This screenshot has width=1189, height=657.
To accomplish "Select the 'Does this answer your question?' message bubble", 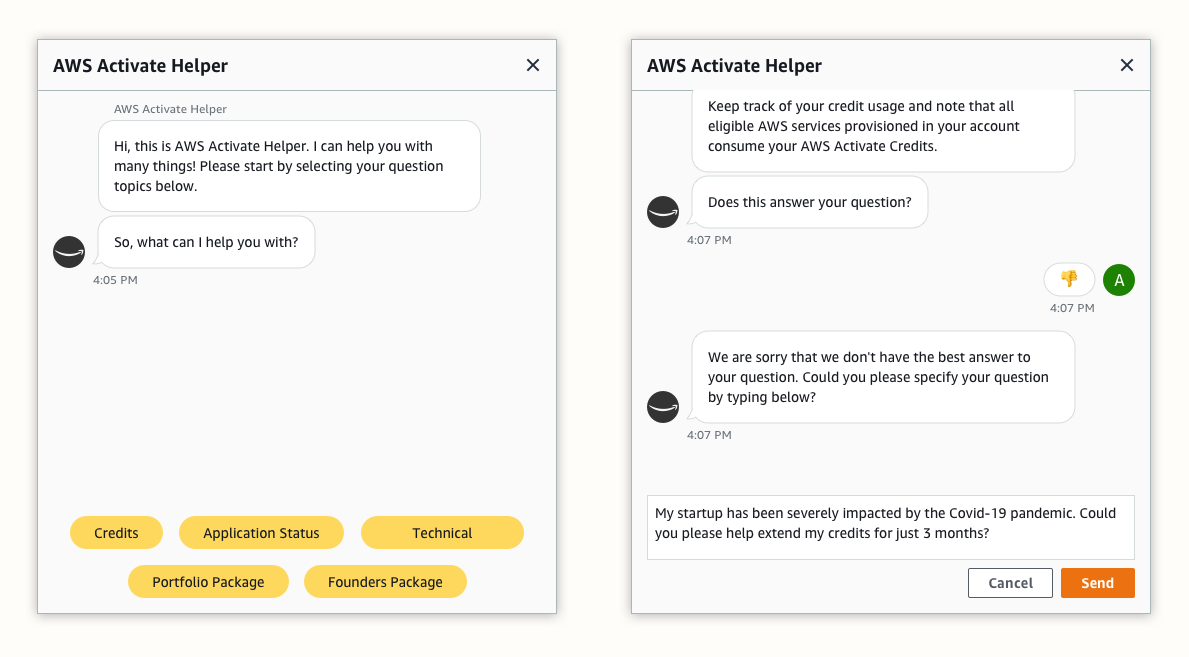I will click(809, 201).
